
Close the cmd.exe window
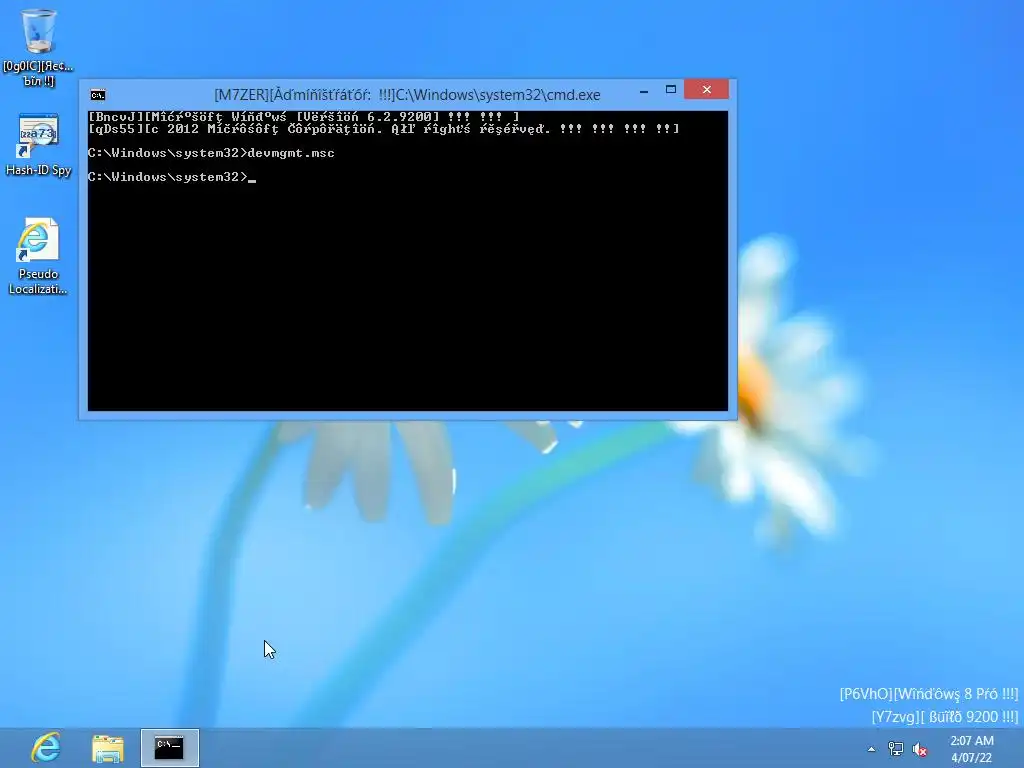pyautogui.click(x=707, y=89)
